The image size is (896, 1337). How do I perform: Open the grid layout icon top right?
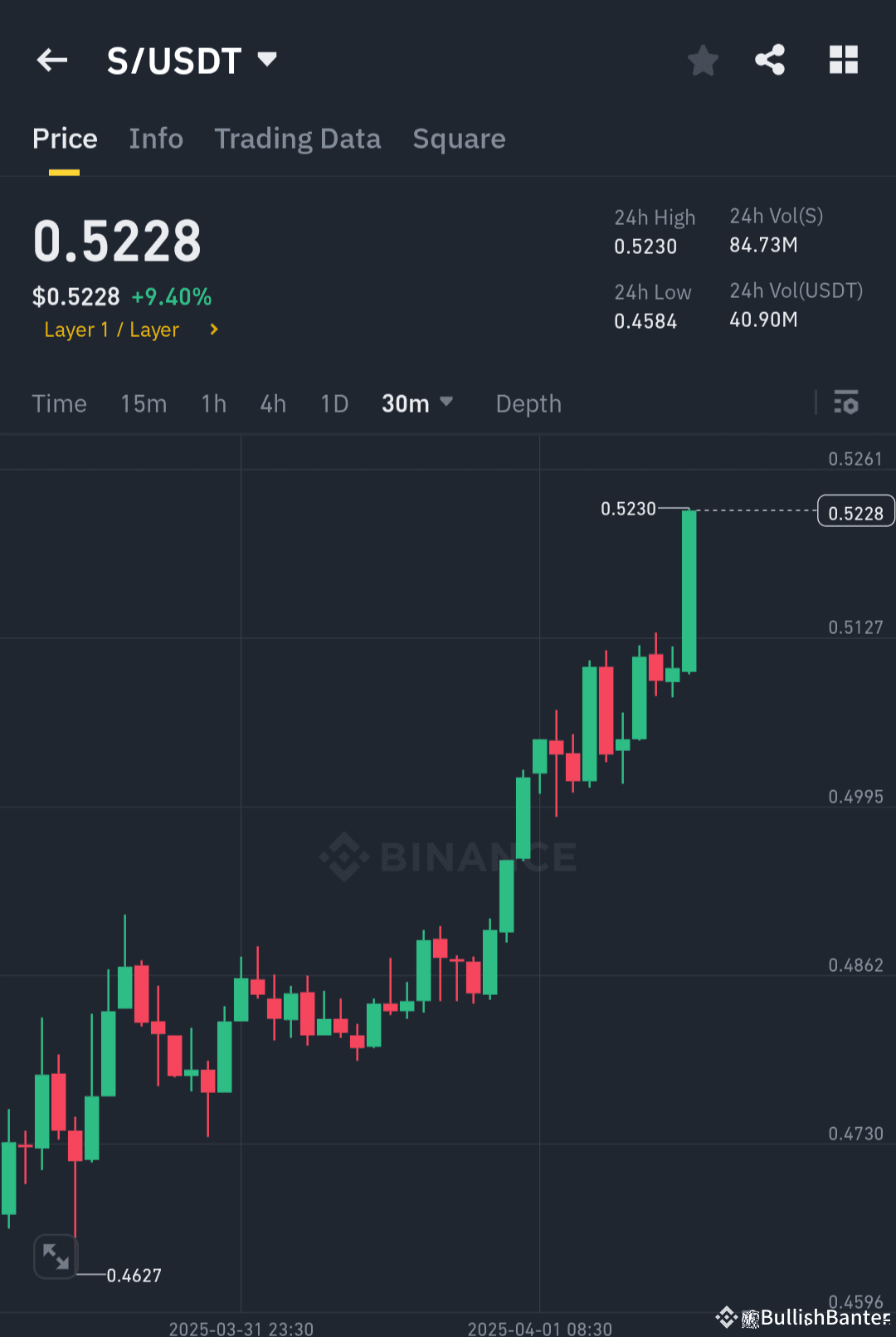(843, 60)
